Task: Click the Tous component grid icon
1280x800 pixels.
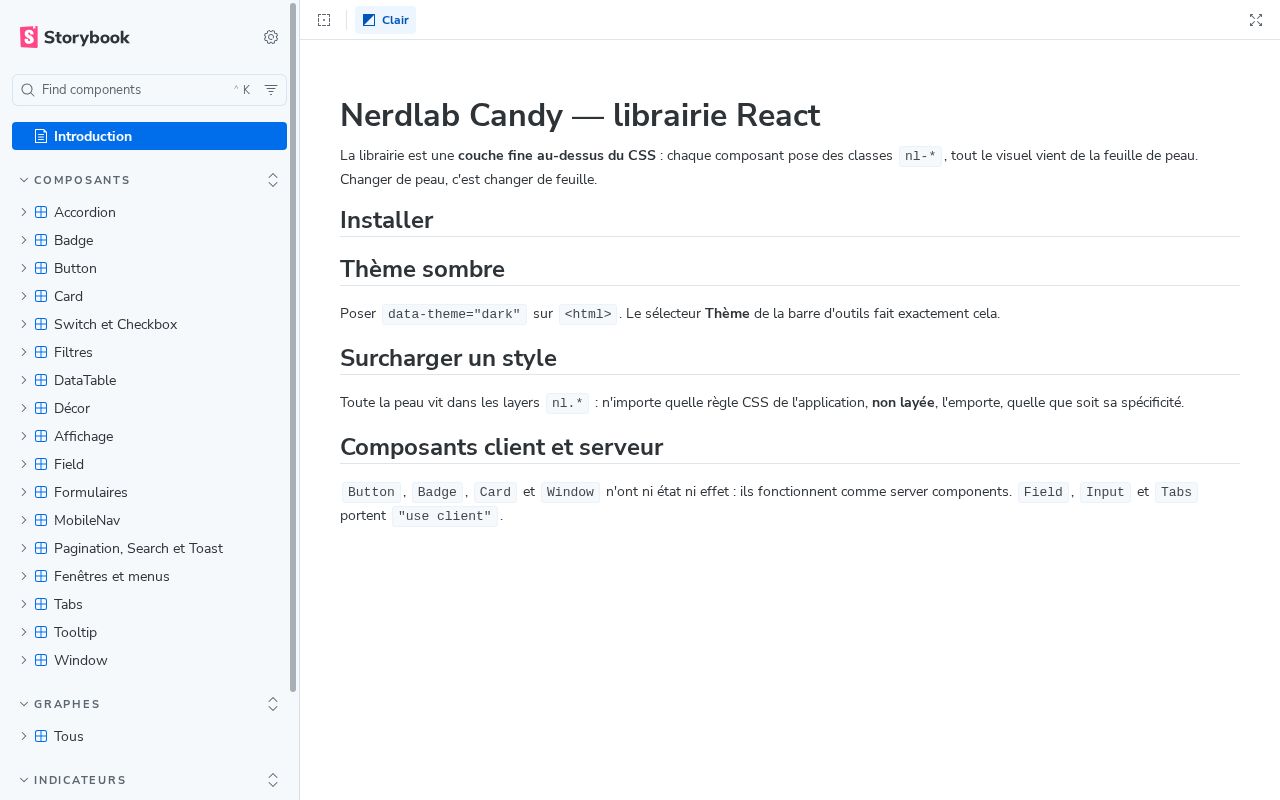Action: click(x=41, y=736)
